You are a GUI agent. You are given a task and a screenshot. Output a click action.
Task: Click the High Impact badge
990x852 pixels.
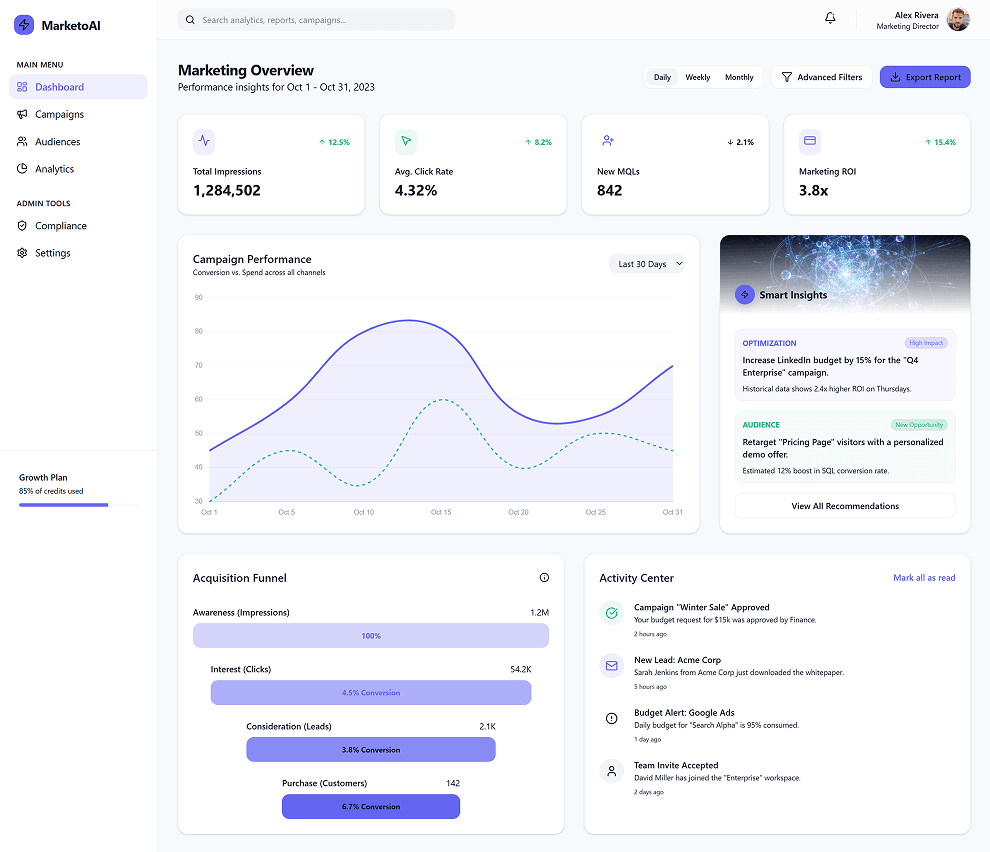(x=926, y=343)
